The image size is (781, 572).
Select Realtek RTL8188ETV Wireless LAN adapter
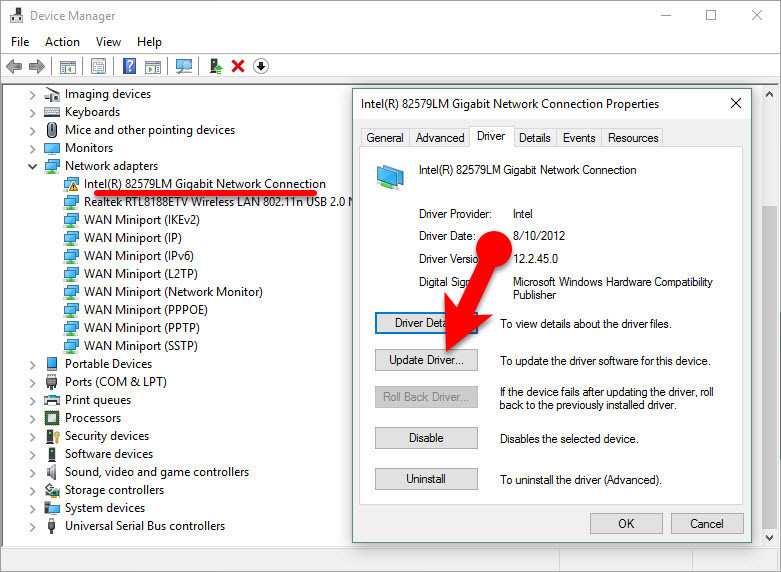click(x=218, y=202)
